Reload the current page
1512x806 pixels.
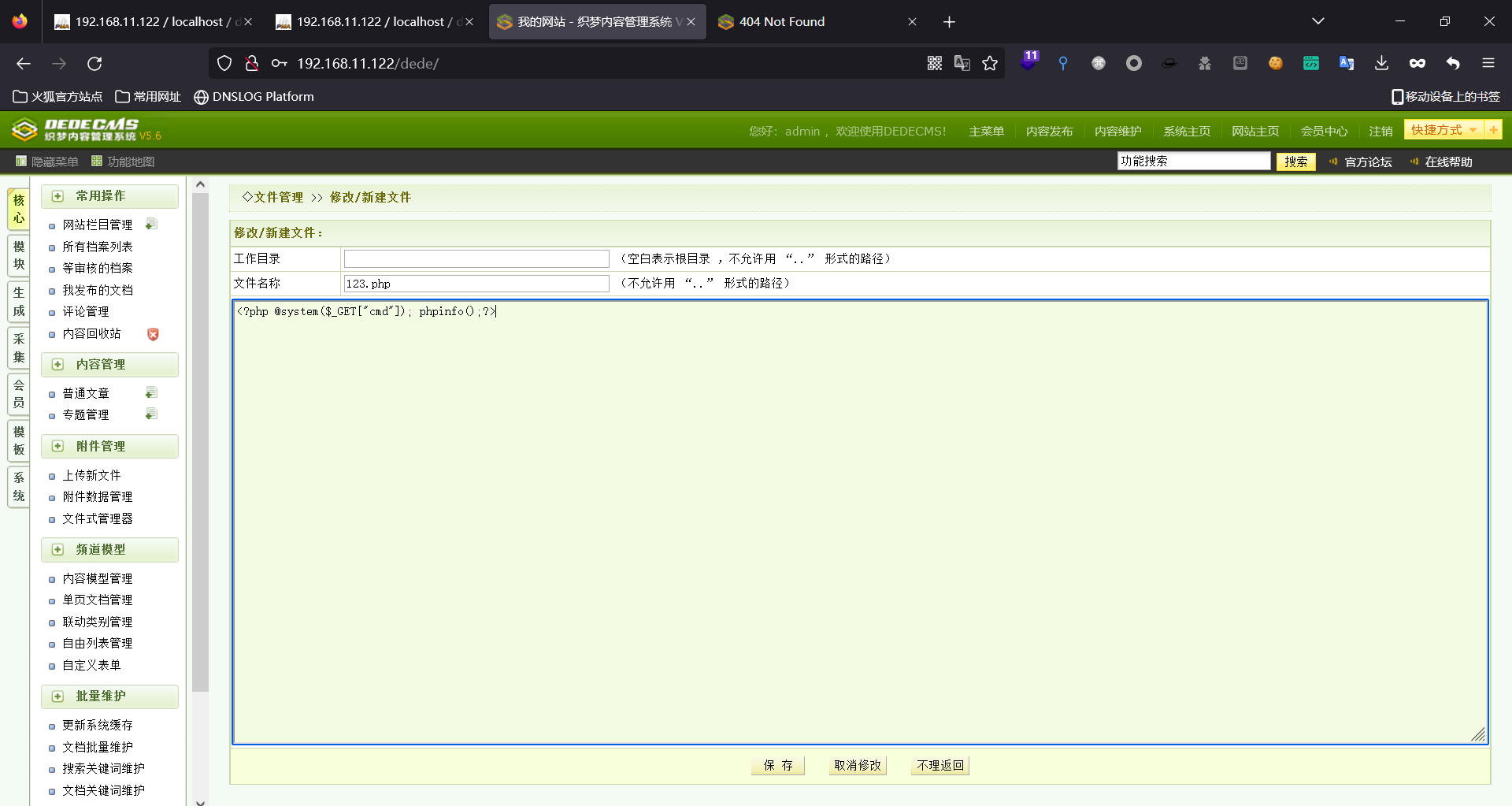[x=94, y=64]
